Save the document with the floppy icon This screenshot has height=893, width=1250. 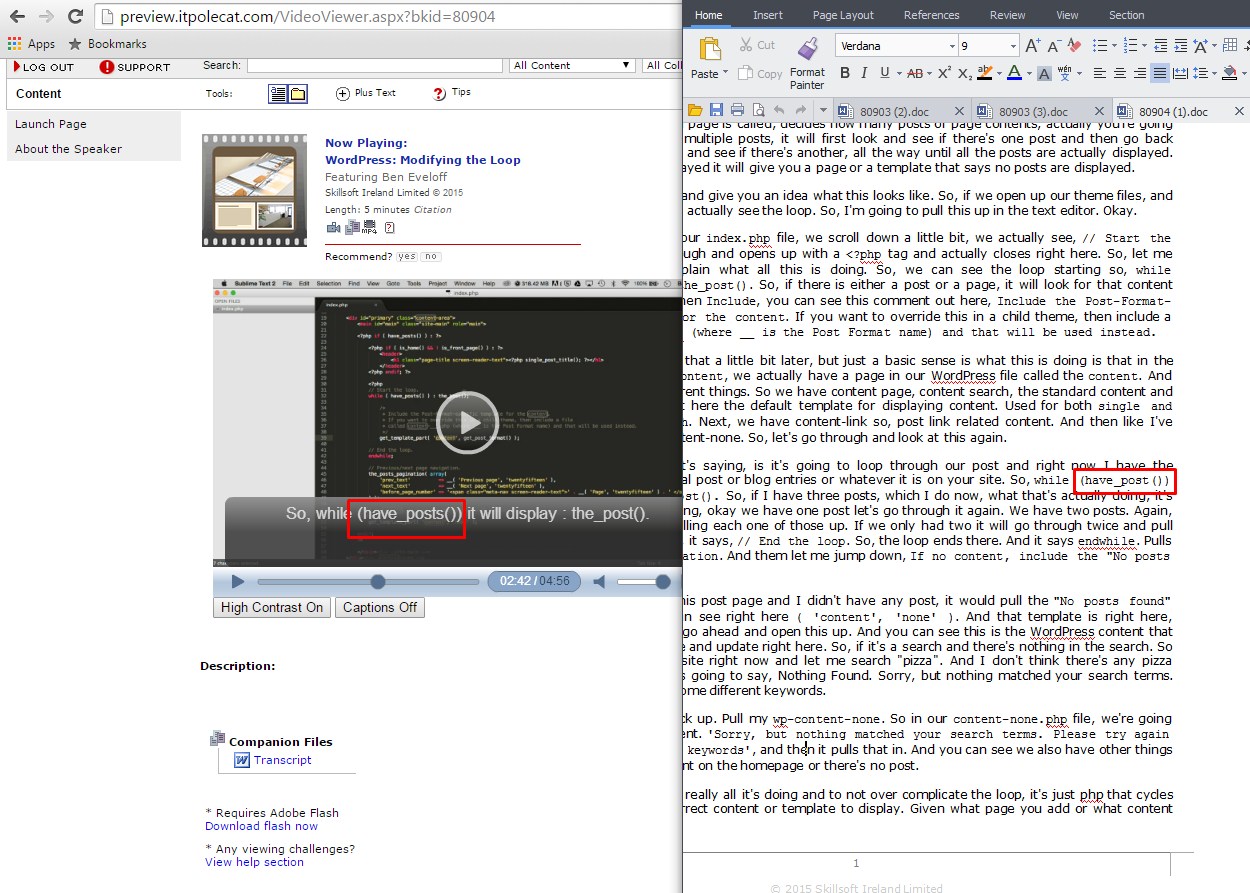(x=716, y=110)
